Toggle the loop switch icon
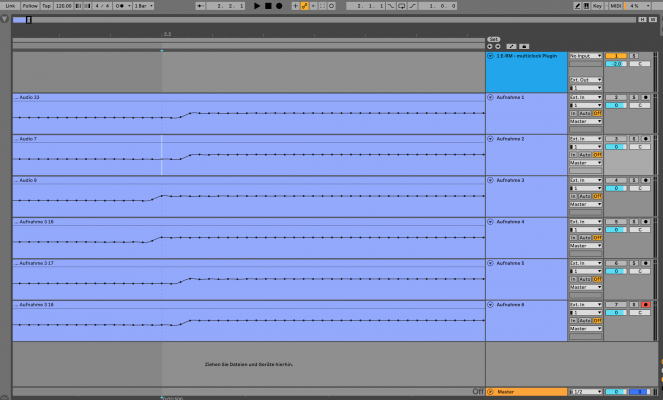Viewport: 663px width, 400px height. [401, 6]
